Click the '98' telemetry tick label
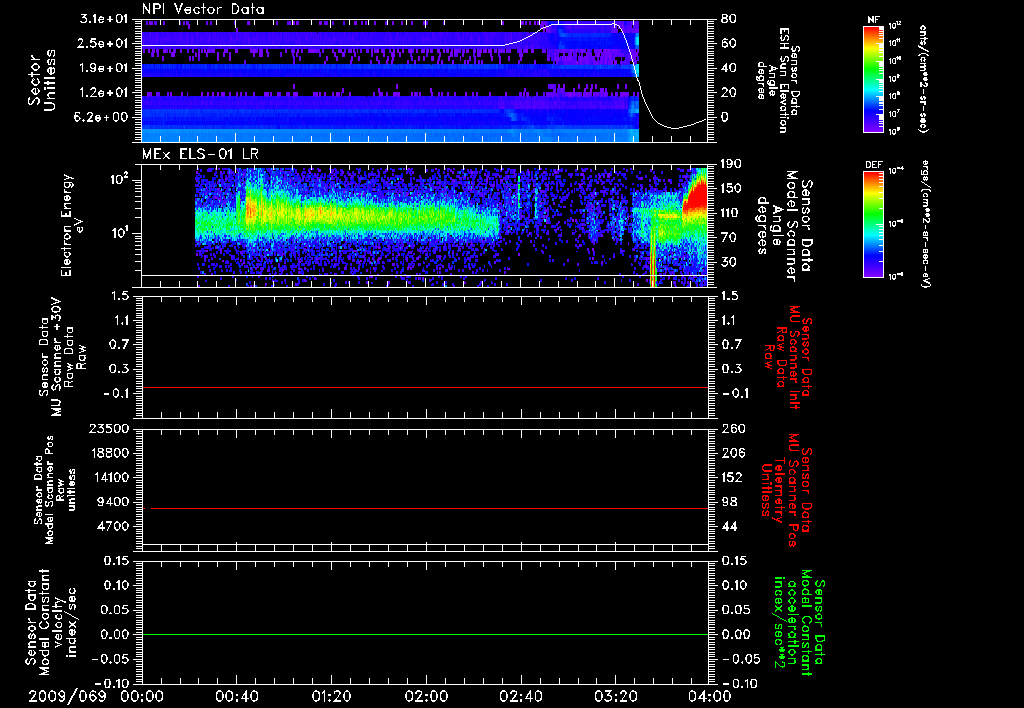This screenshot has height=708, width=1024. point(729,502)
